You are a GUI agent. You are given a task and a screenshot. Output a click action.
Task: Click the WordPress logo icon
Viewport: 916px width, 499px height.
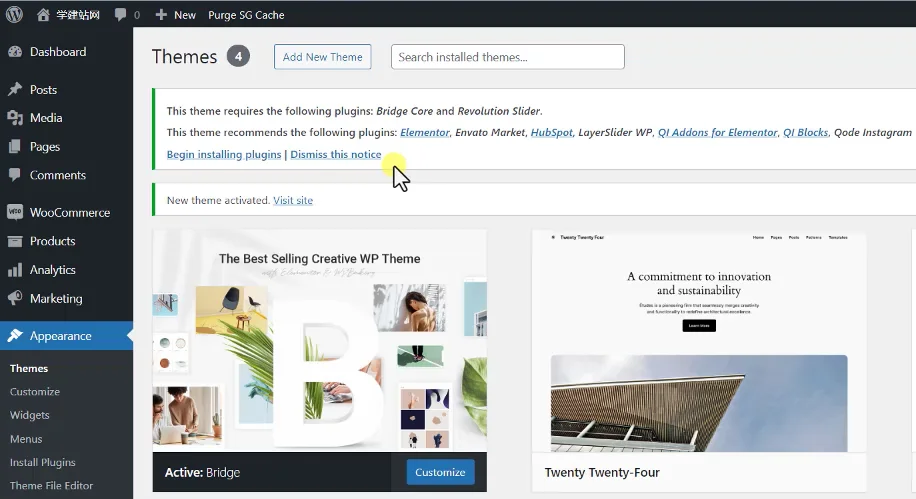(15, 15)
